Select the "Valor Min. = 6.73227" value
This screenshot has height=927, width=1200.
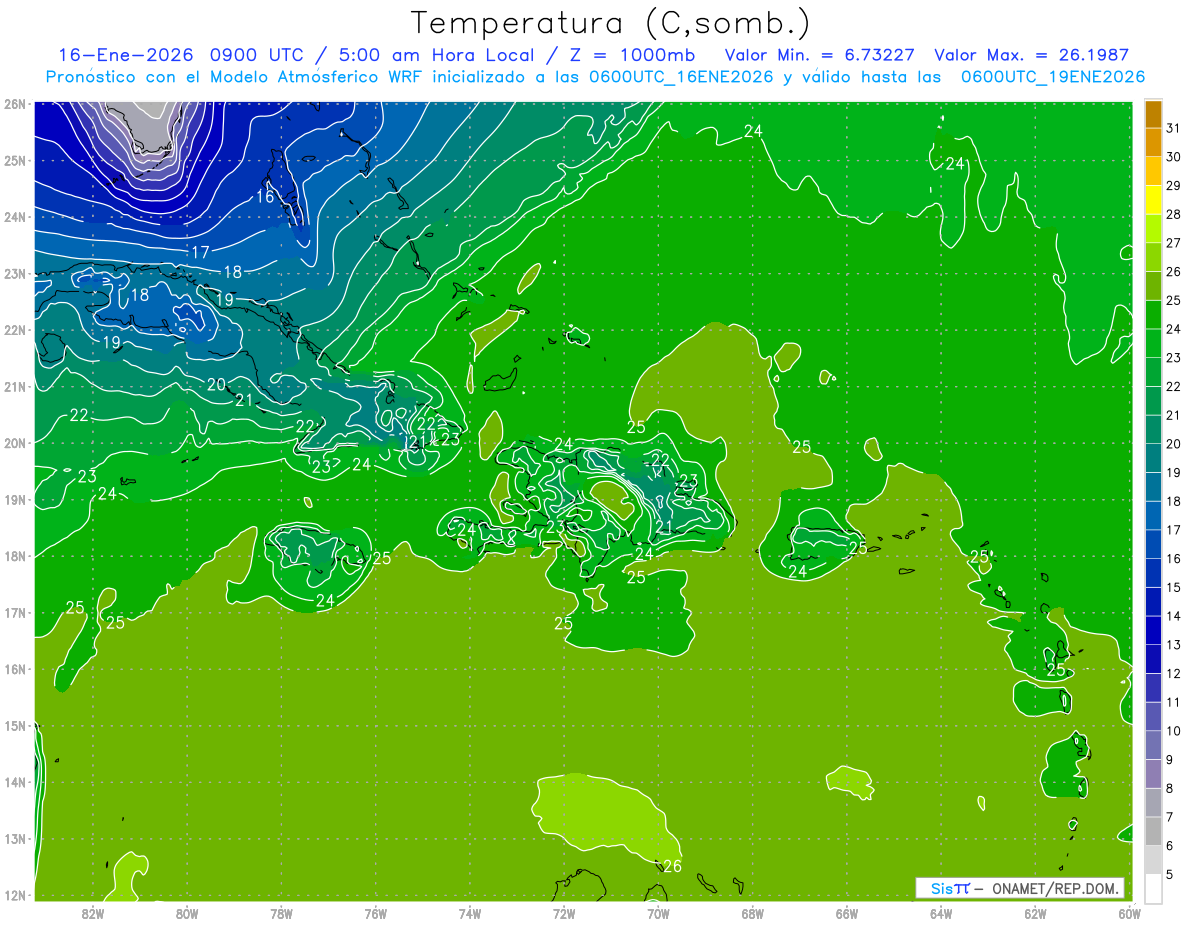pos(820,55)
